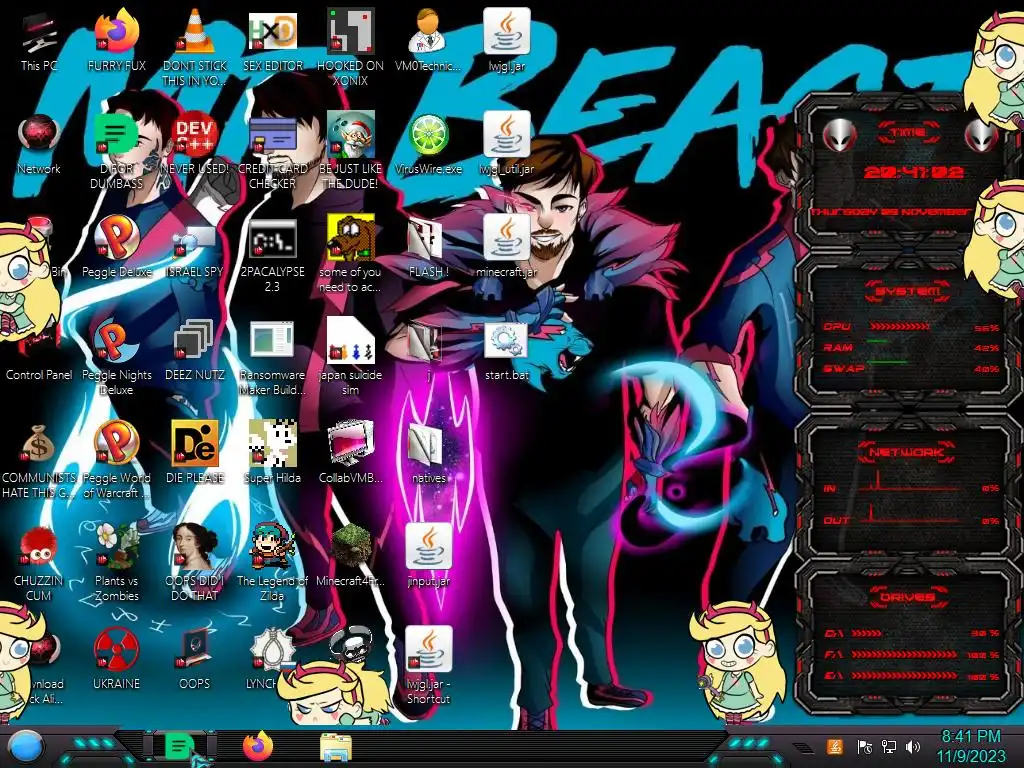
Task: Select the CREDIT CARD CHECKER icon
Action: coord(272,136)
